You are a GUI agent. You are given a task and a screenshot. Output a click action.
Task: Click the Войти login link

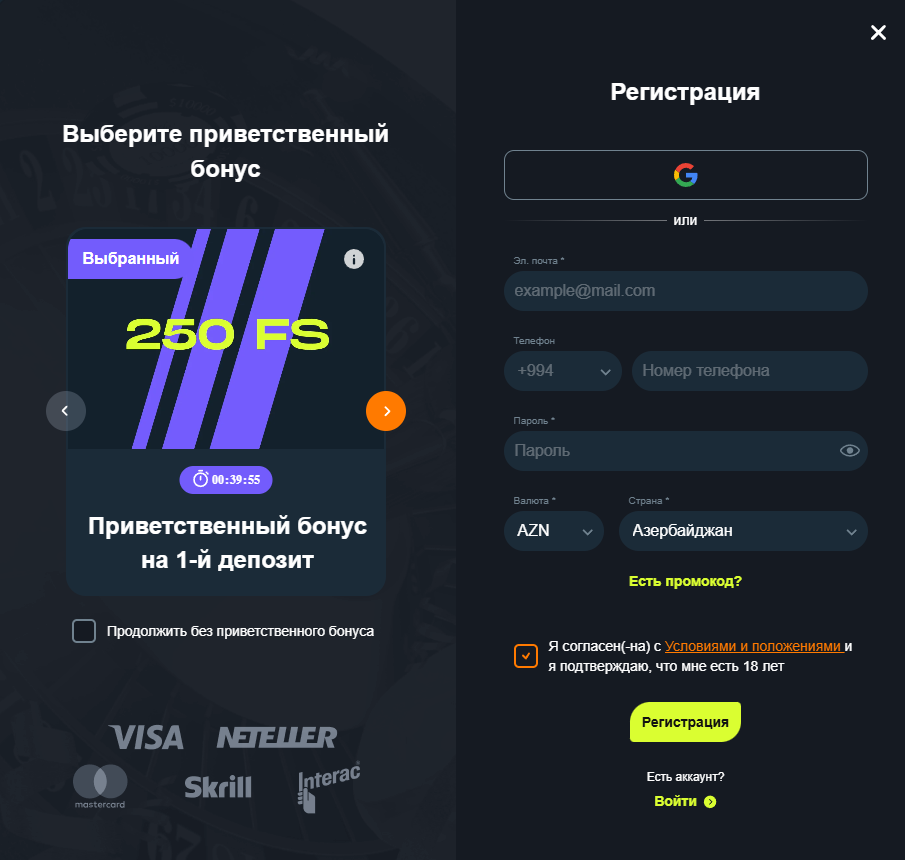click(x=685, y=801)
